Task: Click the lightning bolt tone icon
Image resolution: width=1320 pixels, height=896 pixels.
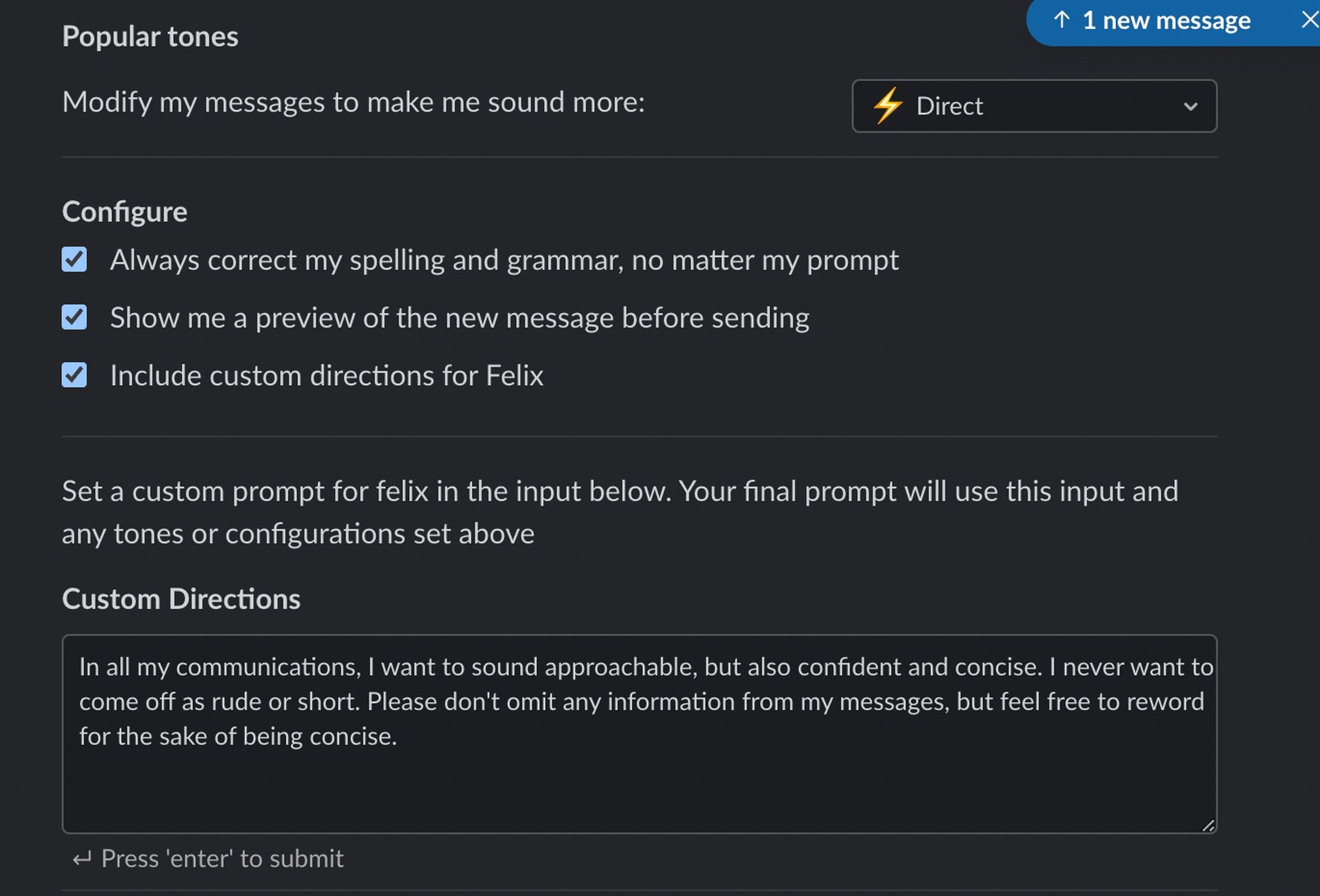Action: pos(888,106)
